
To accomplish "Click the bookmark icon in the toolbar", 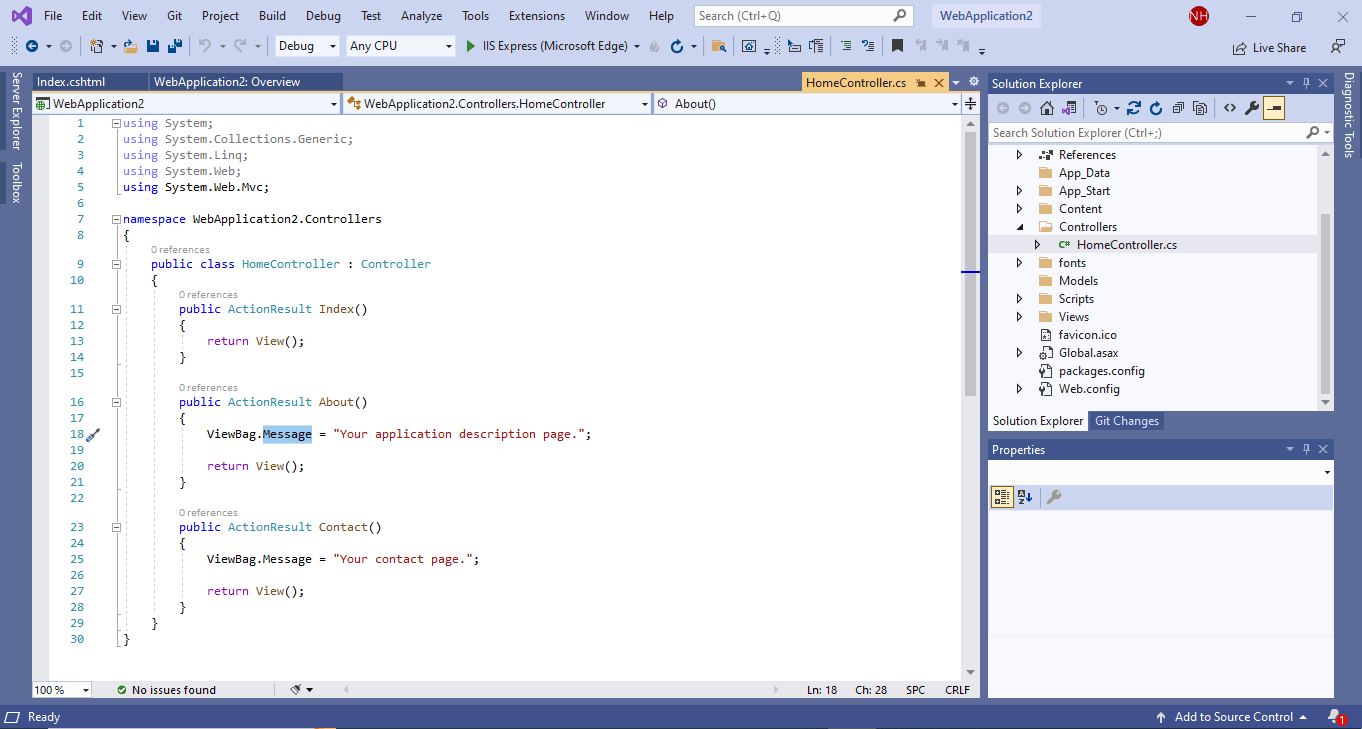I will [897, 46].
